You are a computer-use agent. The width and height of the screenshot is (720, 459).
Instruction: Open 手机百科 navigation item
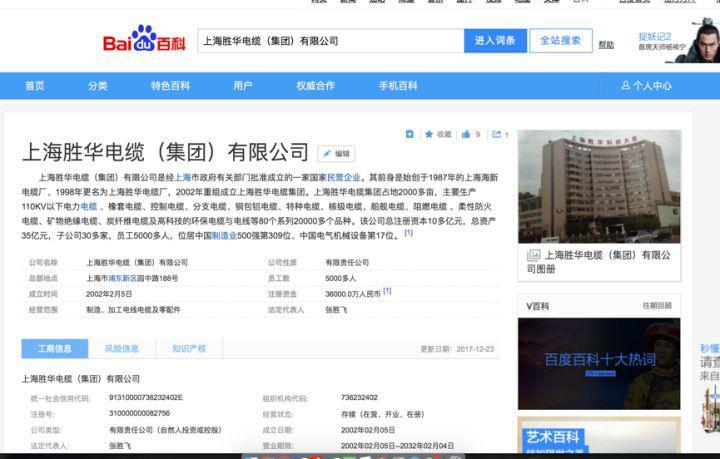[398, 86]
